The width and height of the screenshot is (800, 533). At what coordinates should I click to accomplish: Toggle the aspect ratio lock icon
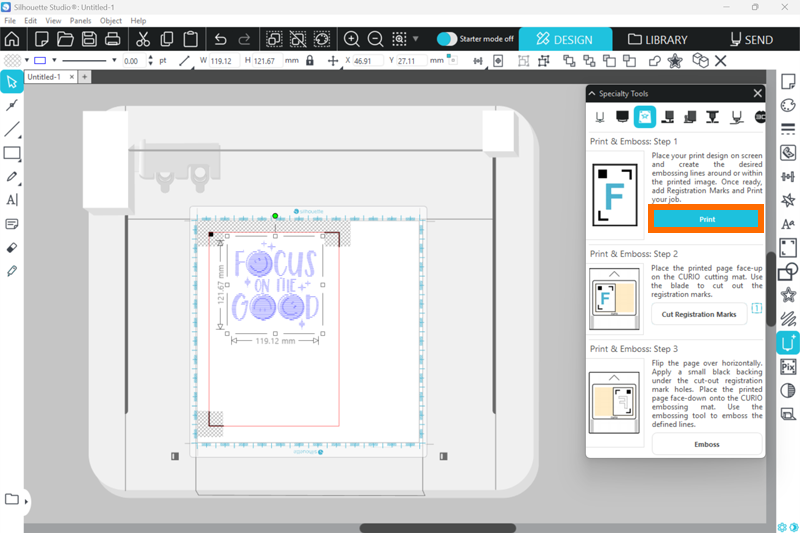click(x=310, y=61)
